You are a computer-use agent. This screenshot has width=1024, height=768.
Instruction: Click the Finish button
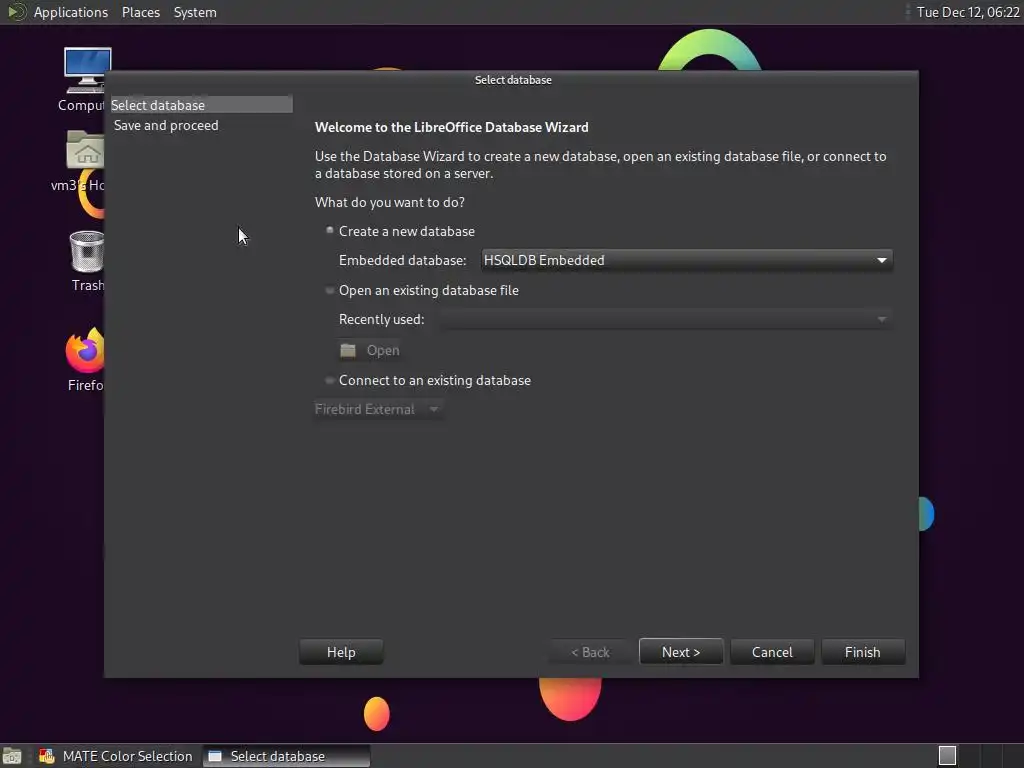coord(863,652)
